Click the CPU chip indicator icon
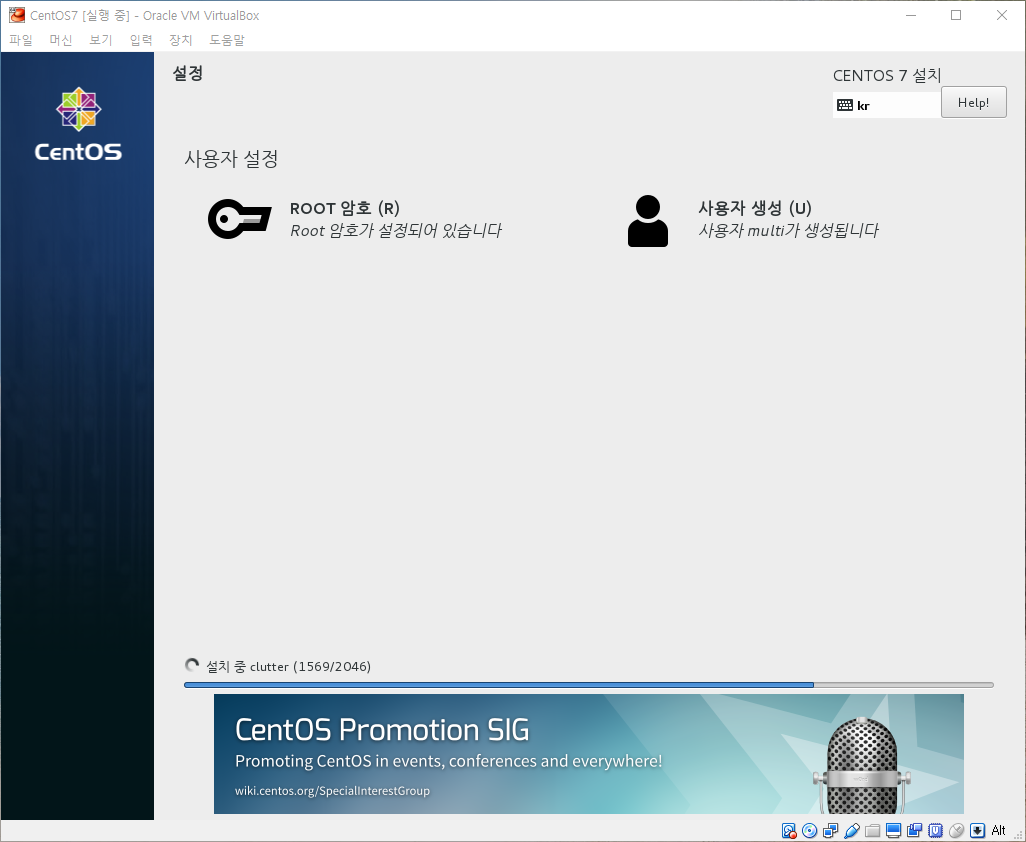 (936, 831)
